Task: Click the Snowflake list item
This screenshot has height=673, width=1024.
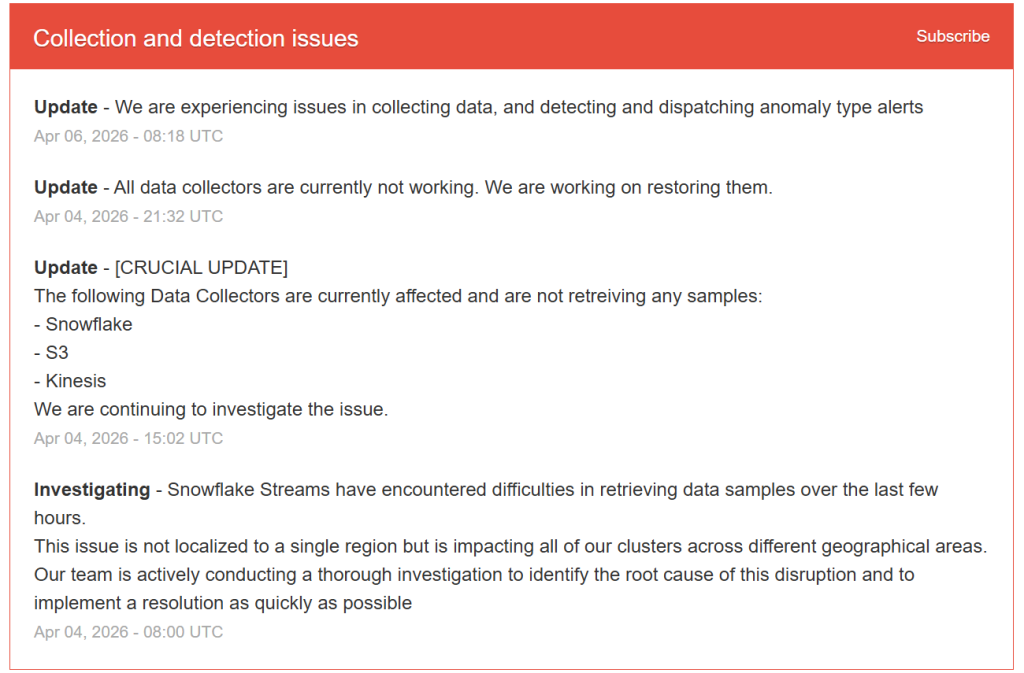Action: coord(84,324)
